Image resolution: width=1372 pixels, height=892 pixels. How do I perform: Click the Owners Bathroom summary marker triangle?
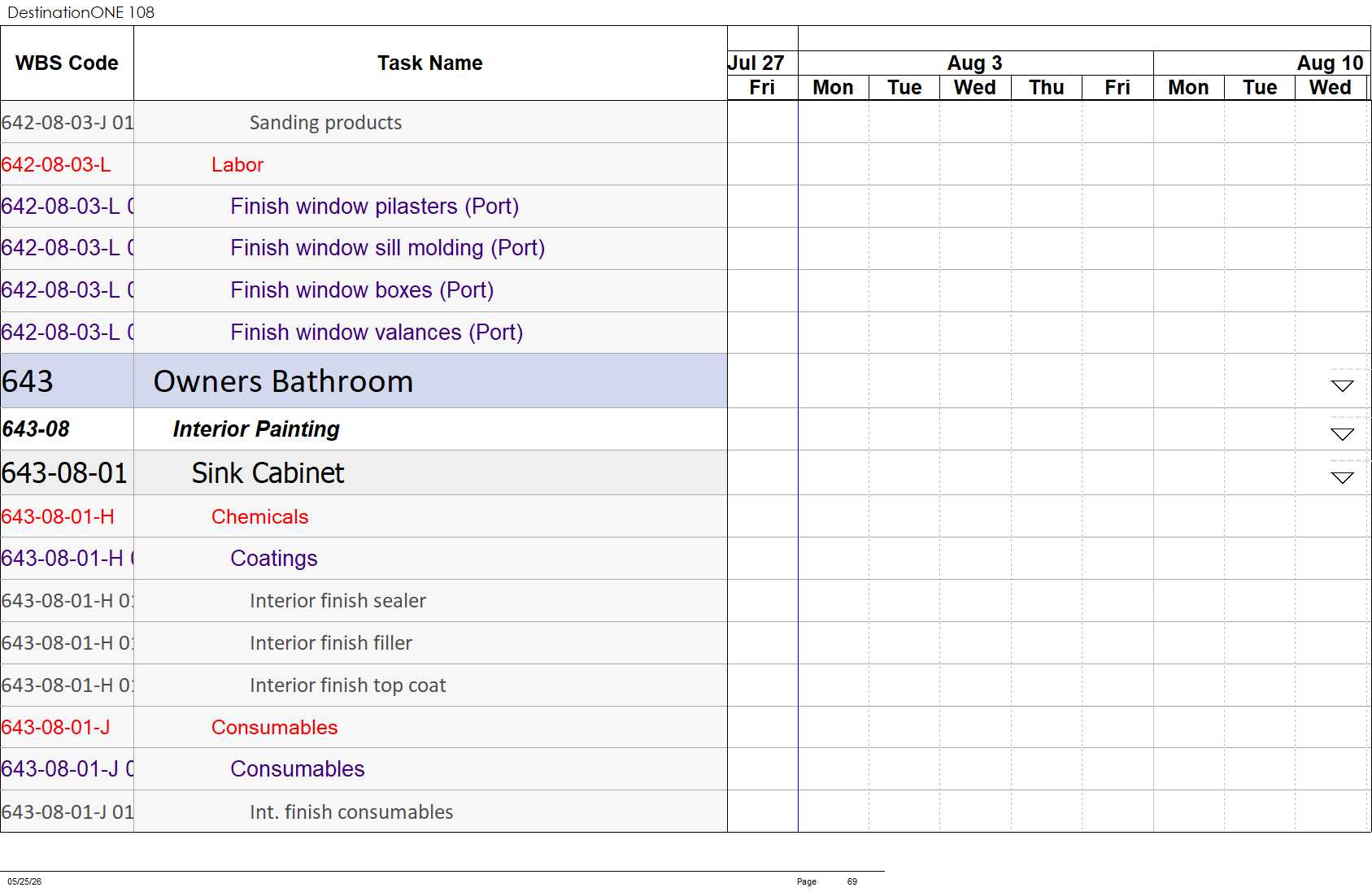tap(1342, 386)
